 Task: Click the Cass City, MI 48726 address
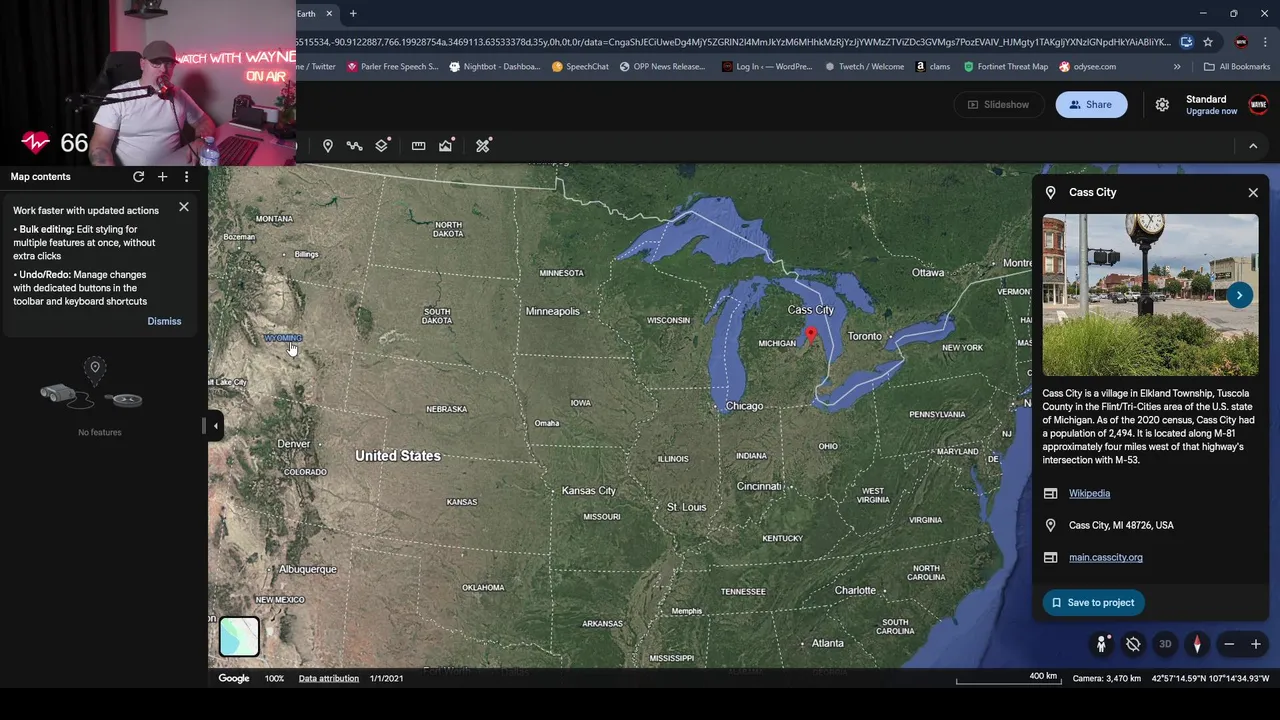(1121, 525)
